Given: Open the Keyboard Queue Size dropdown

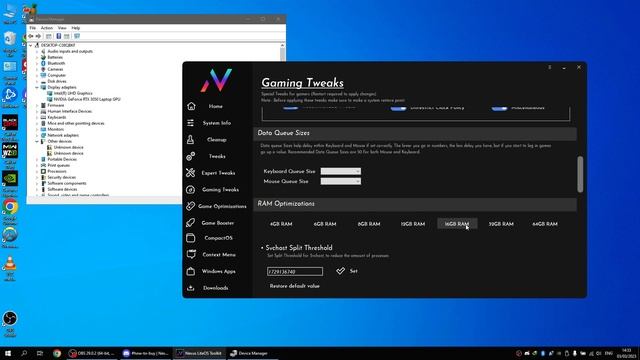Looking at the screenshot, I should click(340, 171).
